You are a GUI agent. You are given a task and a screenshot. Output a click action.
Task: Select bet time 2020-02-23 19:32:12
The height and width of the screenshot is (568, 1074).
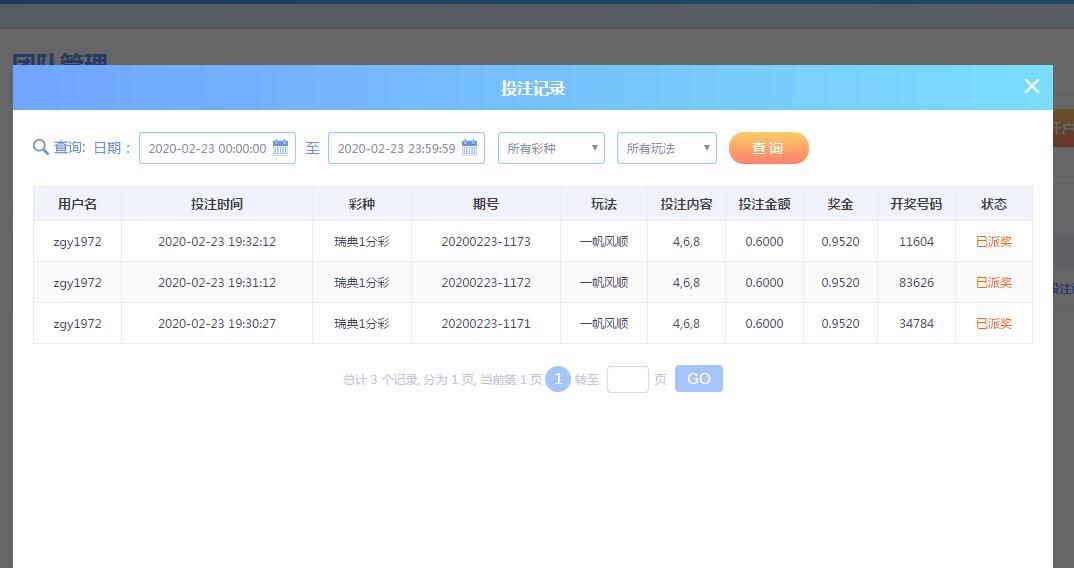[x=217, y=242]
